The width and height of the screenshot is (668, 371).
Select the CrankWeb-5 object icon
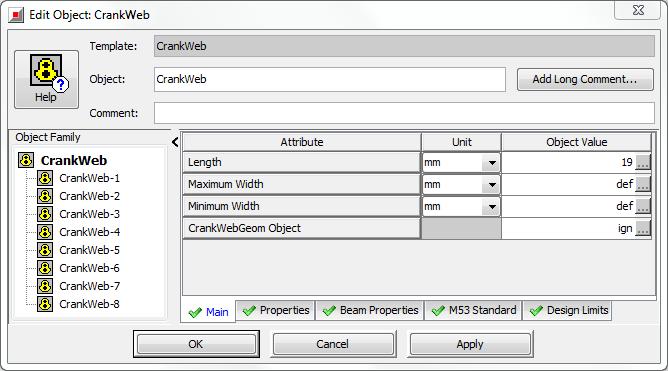pos(45,250)
